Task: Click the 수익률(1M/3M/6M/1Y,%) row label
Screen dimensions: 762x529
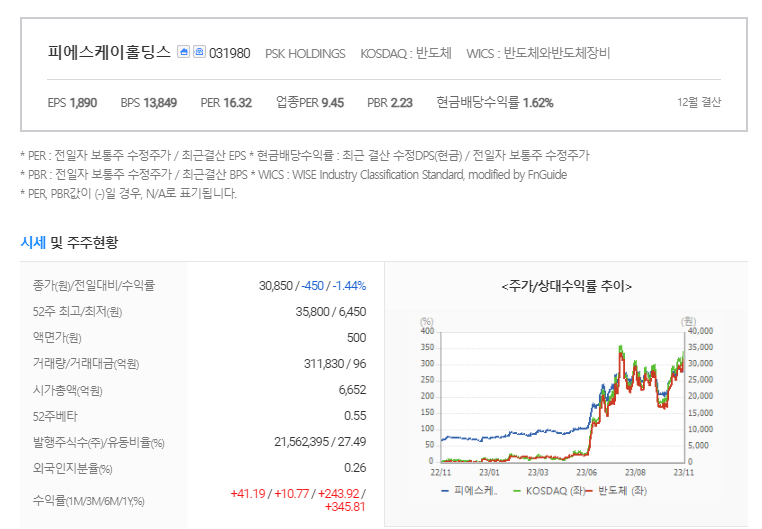Action: 88,501
